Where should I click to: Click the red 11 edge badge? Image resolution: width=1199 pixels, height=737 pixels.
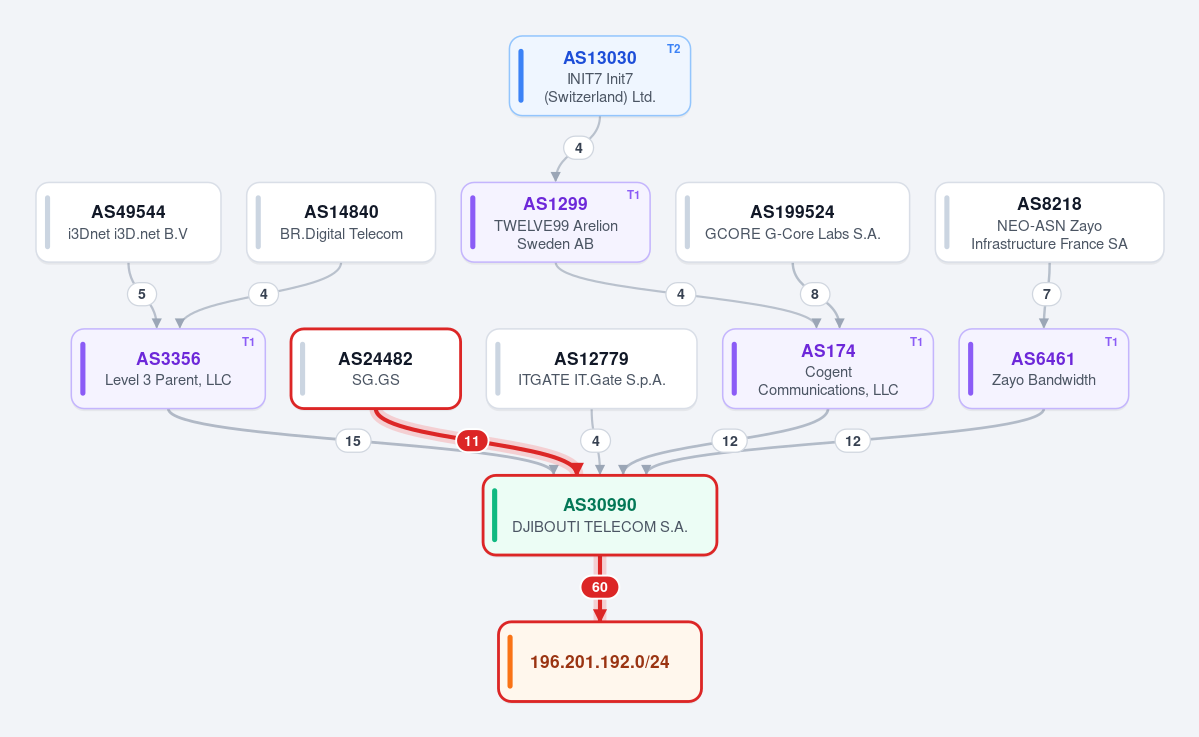[x=472, y=441]
